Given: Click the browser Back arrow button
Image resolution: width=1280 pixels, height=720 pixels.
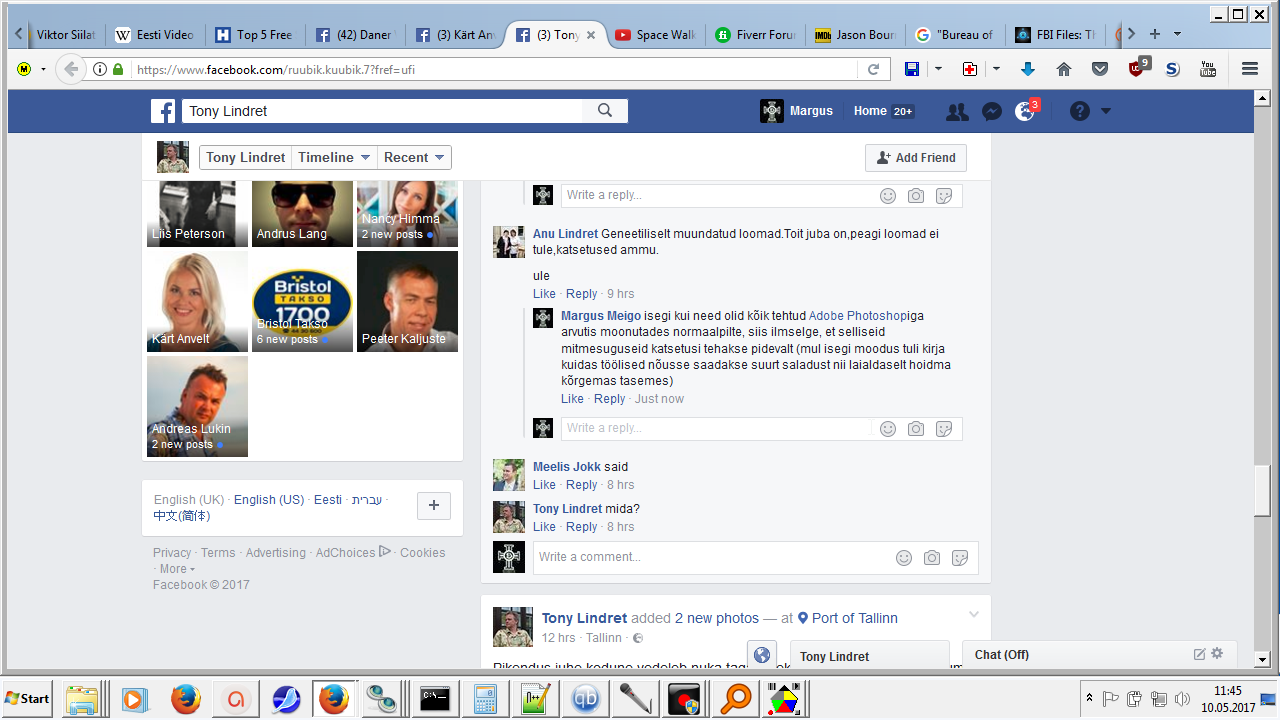Looking at the screenshot, I should click(70, 69).
